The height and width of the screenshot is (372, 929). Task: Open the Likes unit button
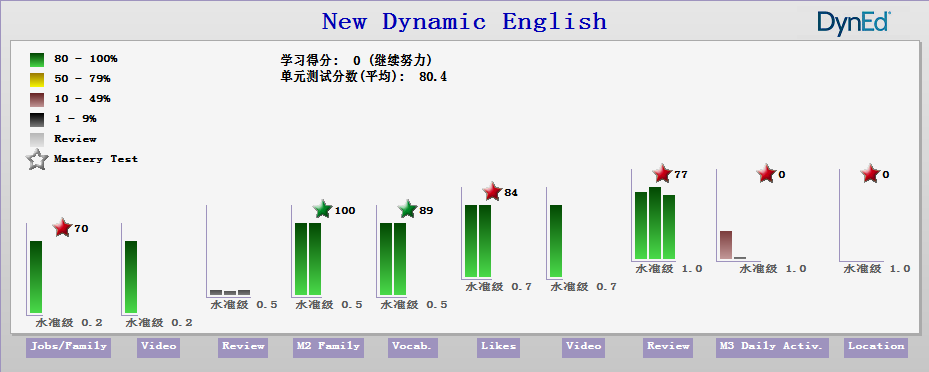coord(498,347)
